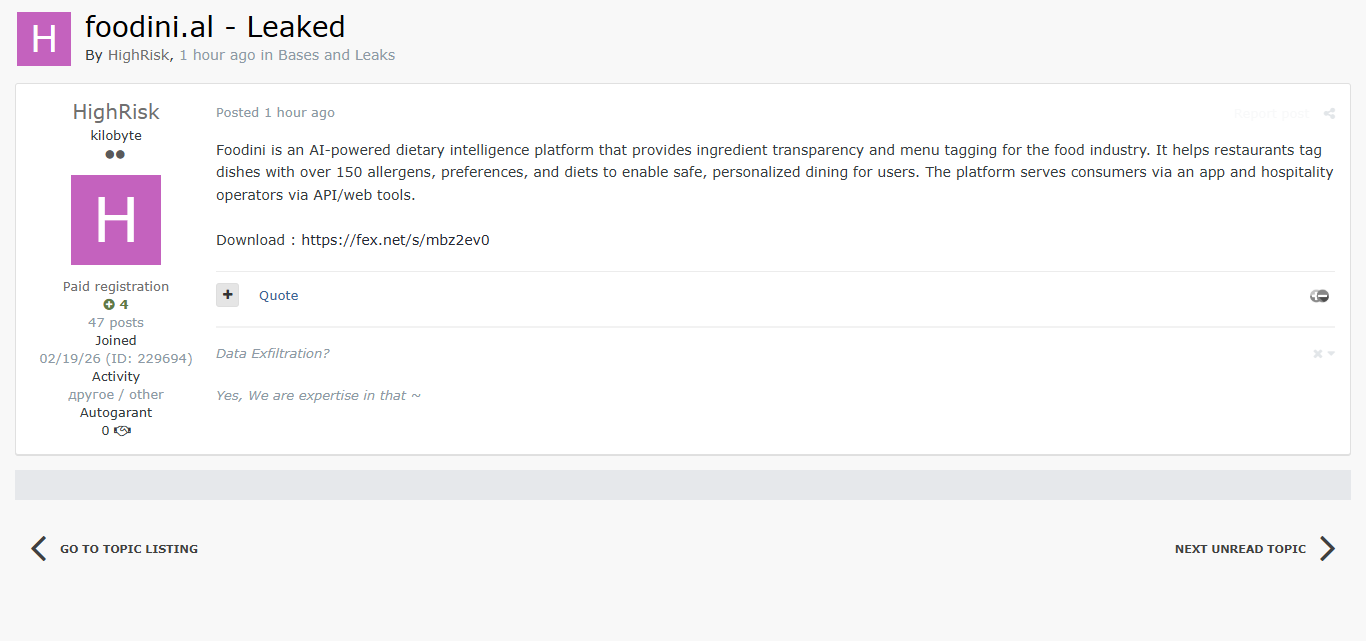Image resolution: width=1366 pixels, height=641 pixels.
Task: Click the previous arrow for topic listing
Action: (39, 548)
